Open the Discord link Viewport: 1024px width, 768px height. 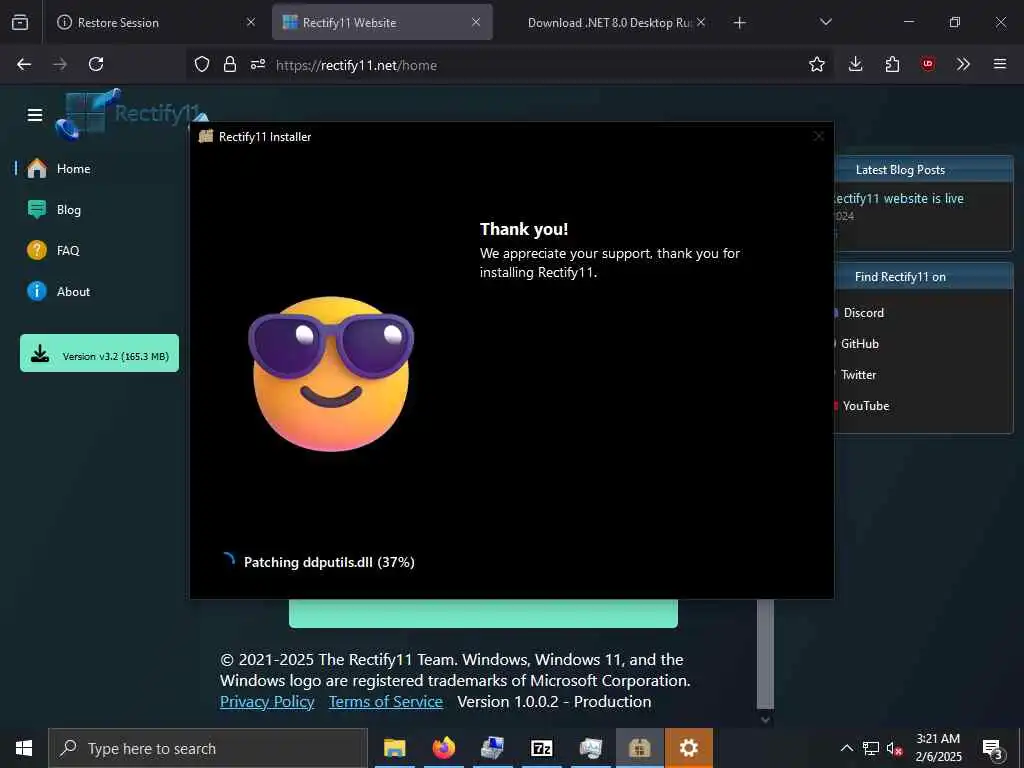(863, 313)
